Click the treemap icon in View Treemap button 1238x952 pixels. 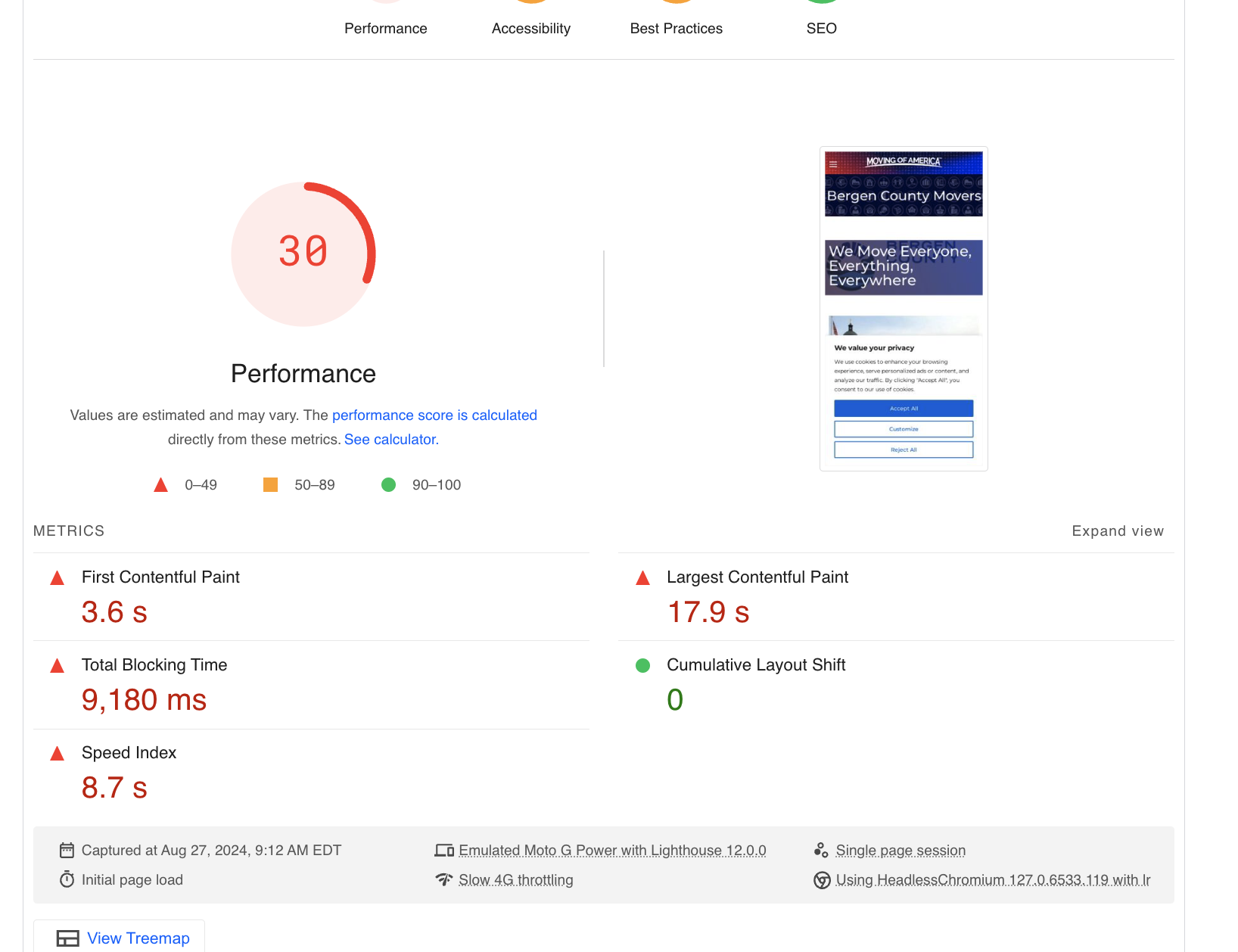coord(68,938)
